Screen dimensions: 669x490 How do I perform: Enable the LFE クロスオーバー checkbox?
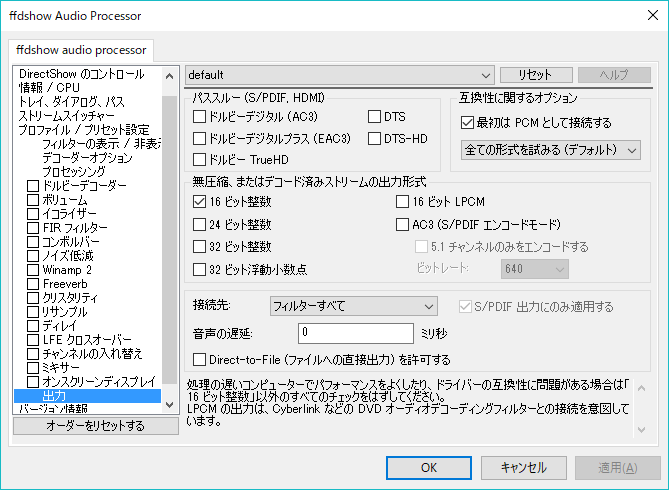pos(33,340)
